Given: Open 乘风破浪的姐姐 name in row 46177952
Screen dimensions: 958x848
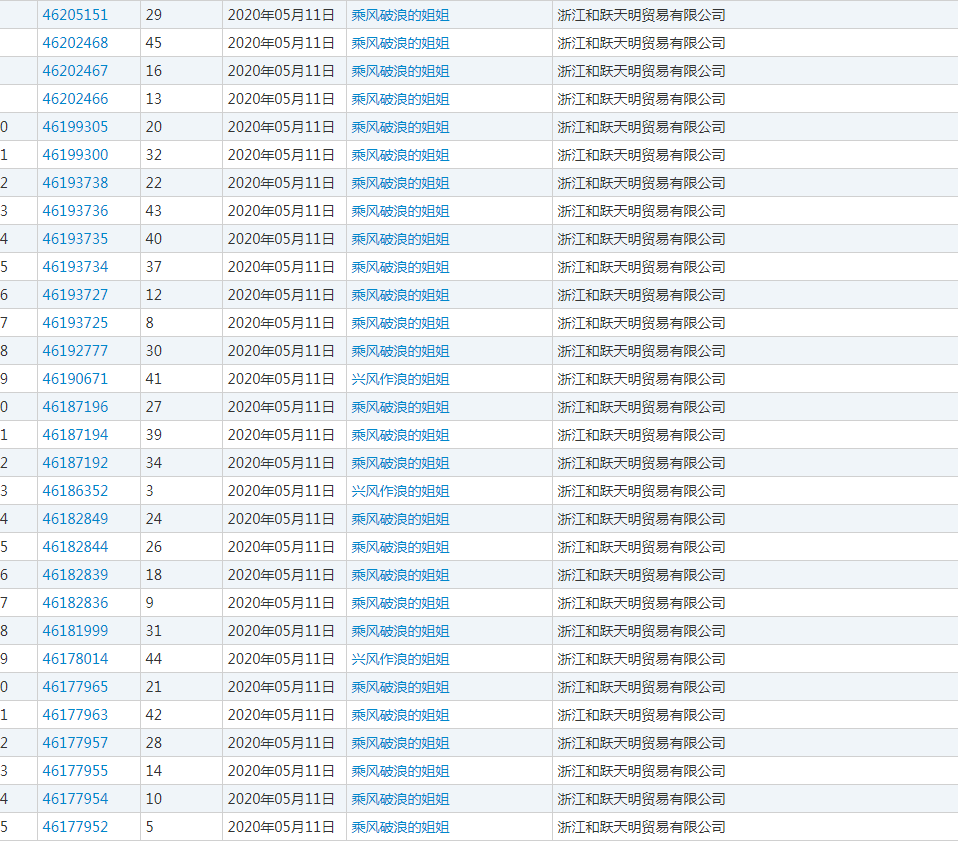Looking at the screenshot, I should click(x=400, y=827).
